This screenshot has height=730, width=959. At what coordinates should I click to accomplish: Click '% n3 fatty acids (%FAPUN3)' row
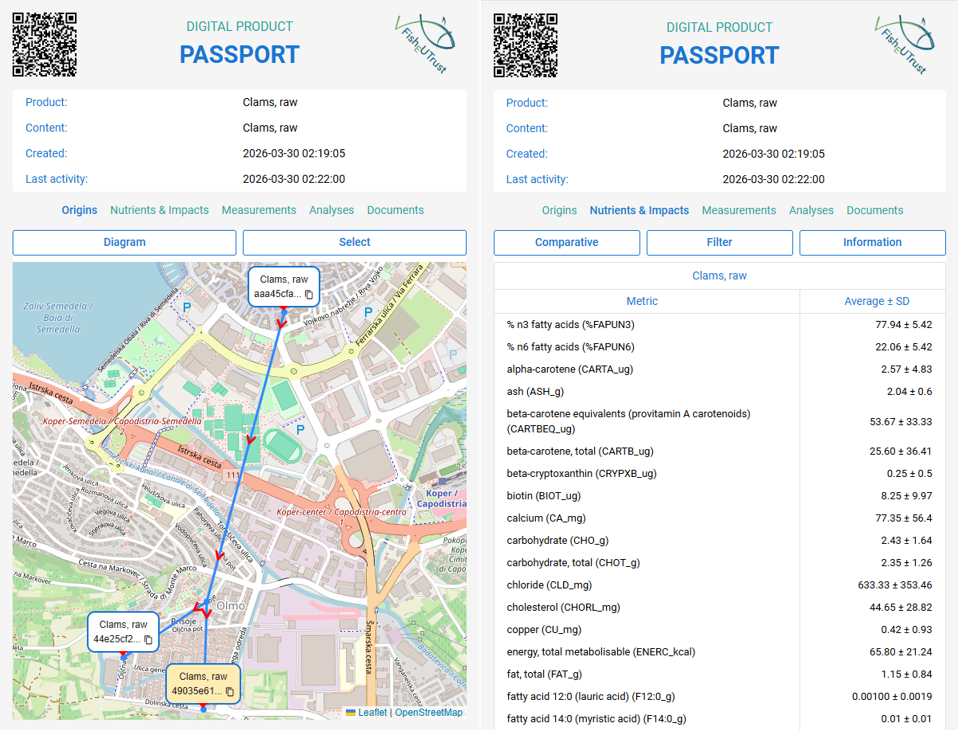point(719,325)
